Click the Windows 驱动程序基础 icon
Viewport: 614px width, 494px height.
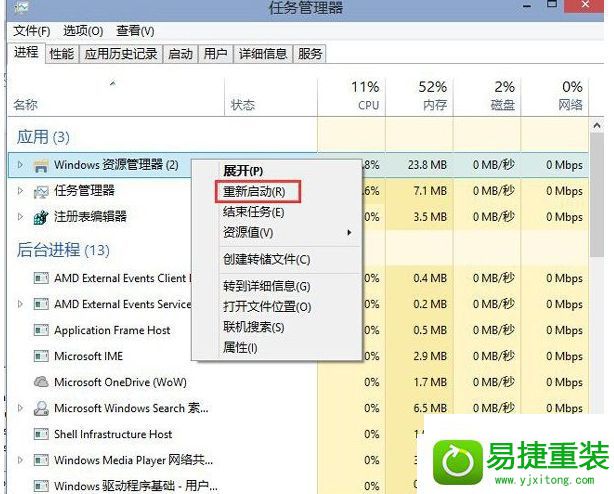(41, 486)
